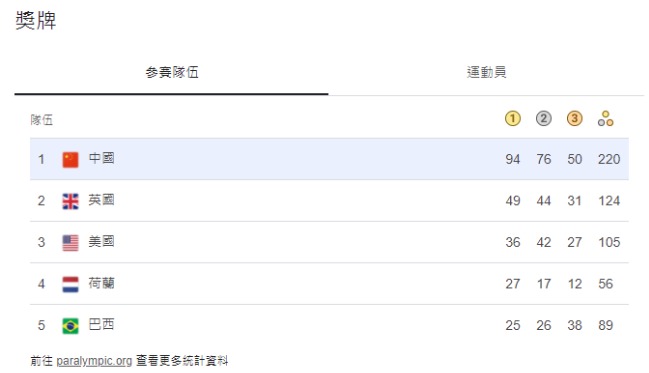Image resolution: width=649 pixels, height=373 pixels.
Task: Click the bronze medal column icon
Action: (x=574, y=119)
